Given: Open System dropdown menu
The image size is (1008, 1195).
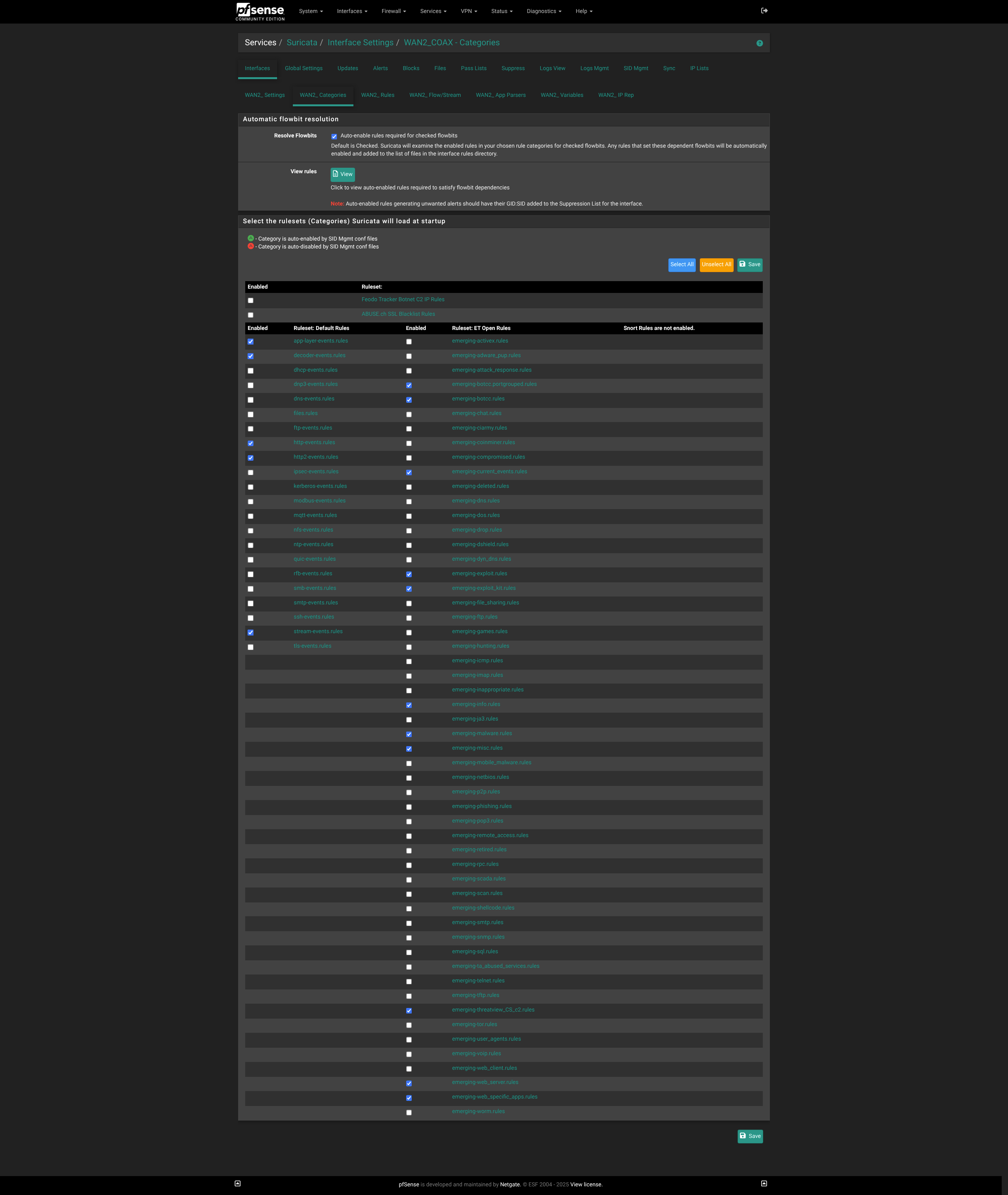Looking at the screenshot, I should click(x=311, y=11).
